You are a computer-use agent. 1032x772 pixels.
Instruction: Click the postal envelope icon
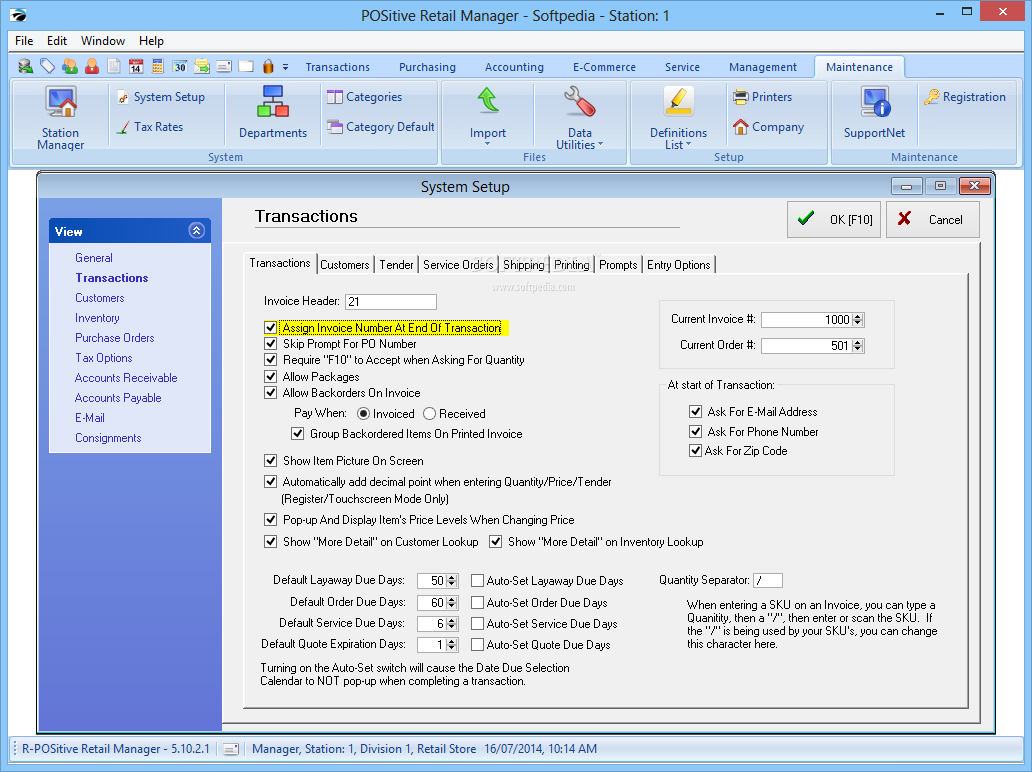pos(224,66)
